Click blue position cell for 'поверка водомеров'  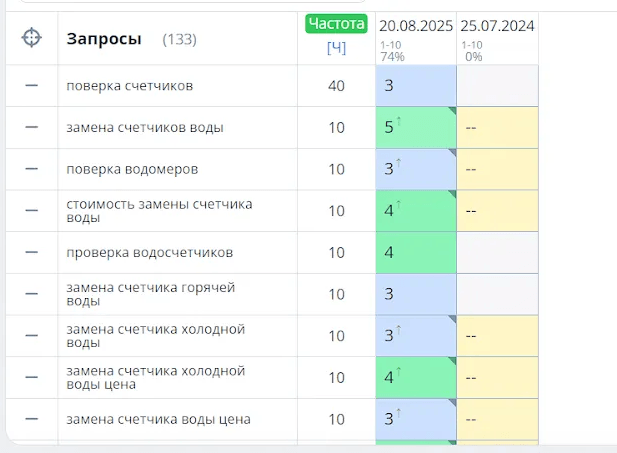click(415, 169)
